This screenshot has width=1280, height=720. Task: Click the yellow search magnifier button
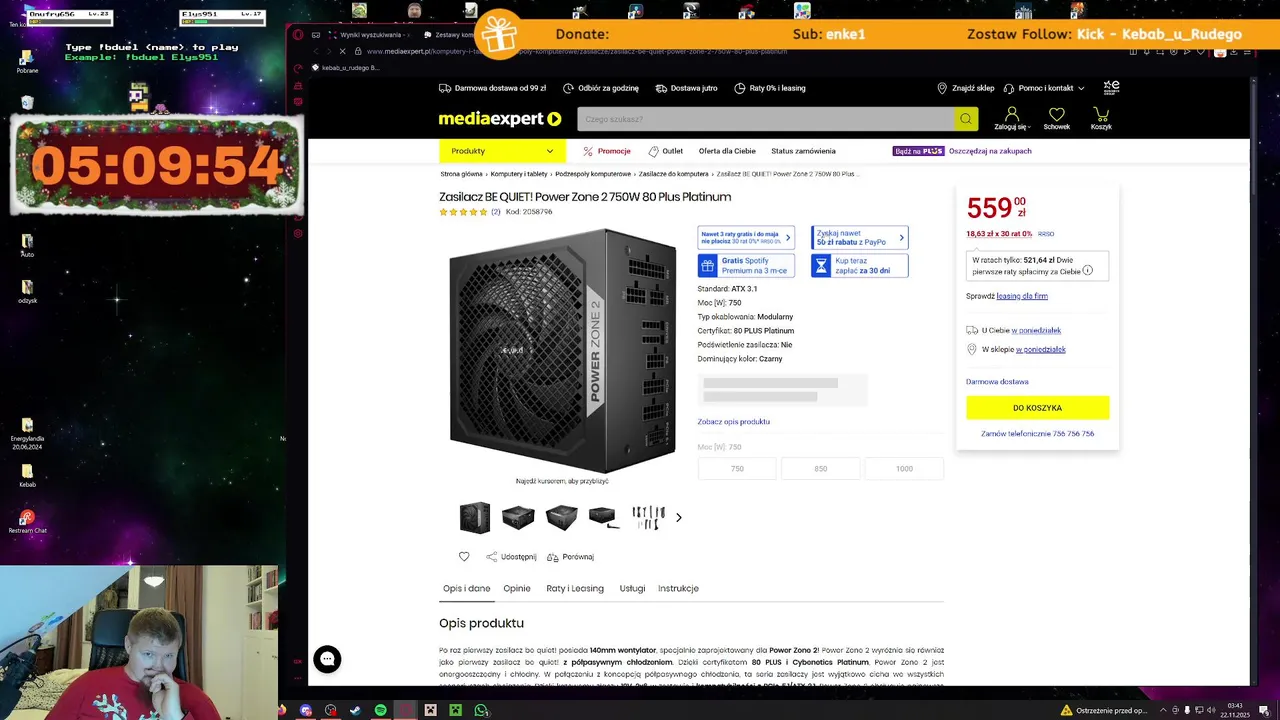966,119
